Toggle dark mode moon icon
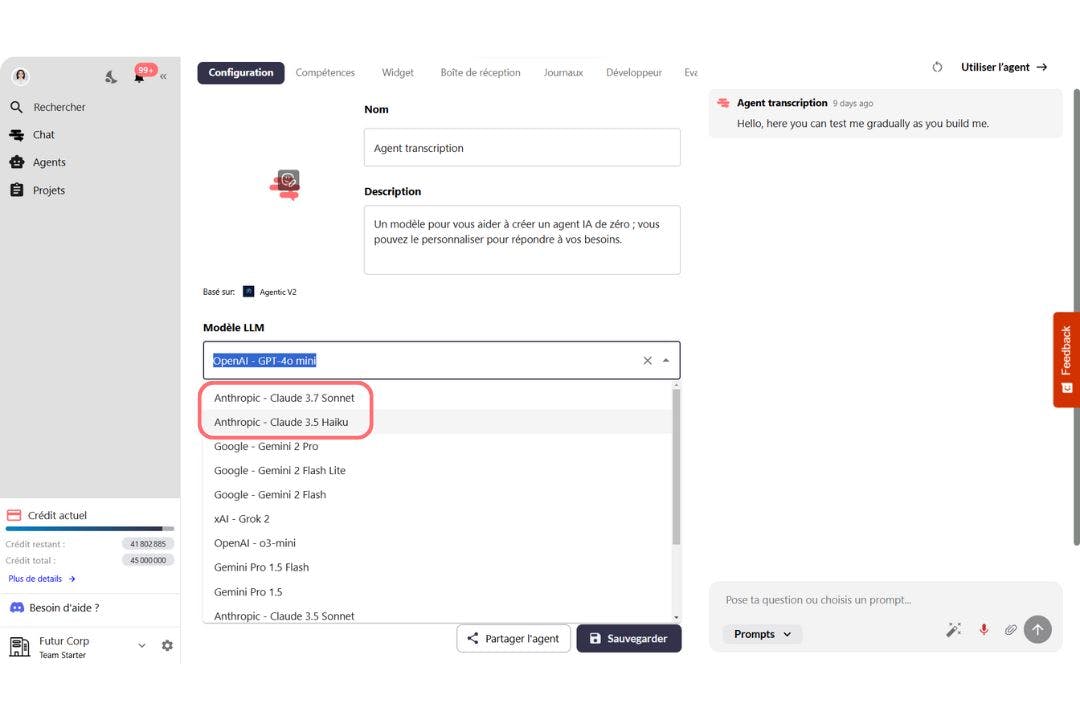1080x720 pixels. (x=111, y=76)
